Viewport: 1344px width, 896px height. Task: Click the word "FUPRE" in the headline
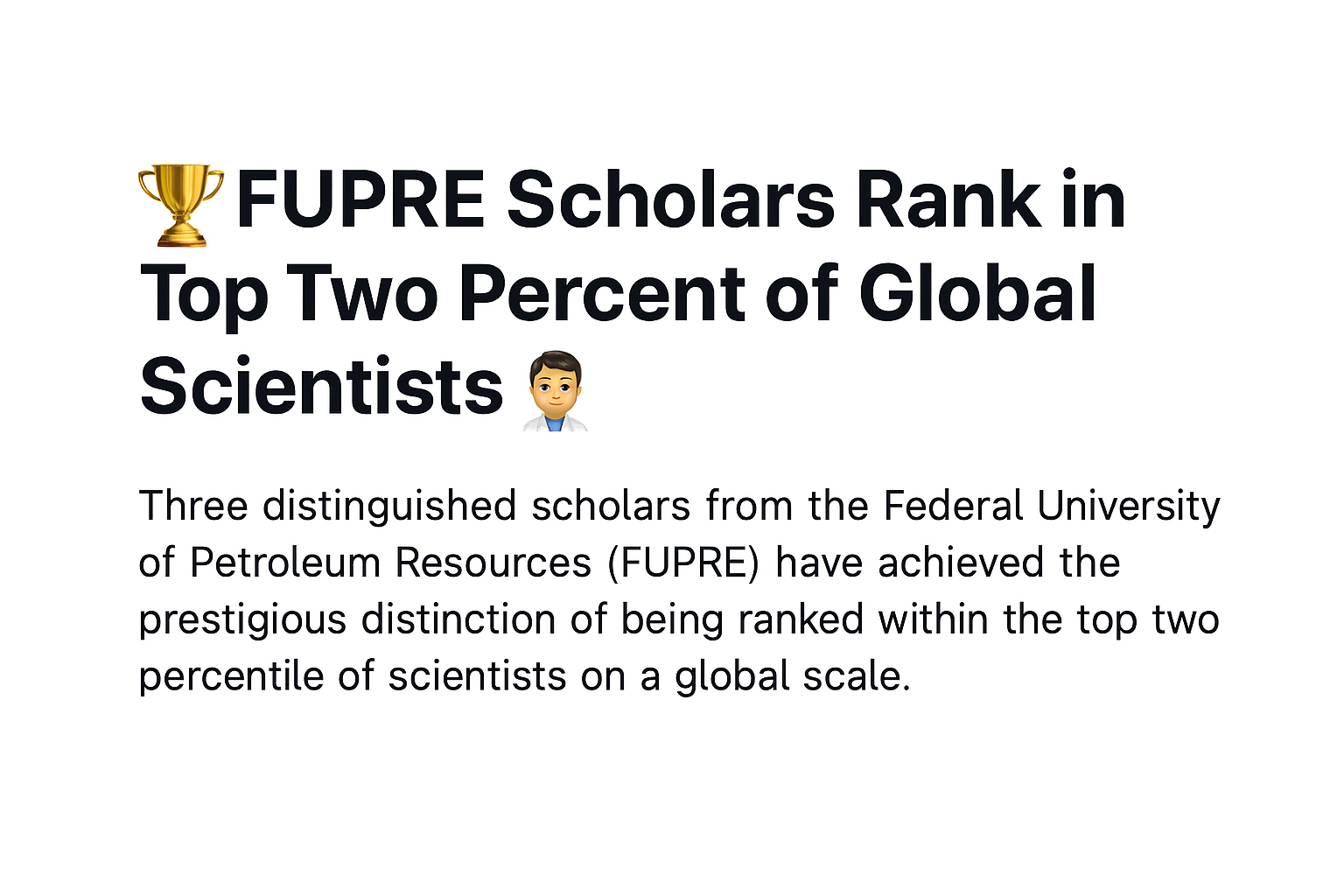[360, 200]
